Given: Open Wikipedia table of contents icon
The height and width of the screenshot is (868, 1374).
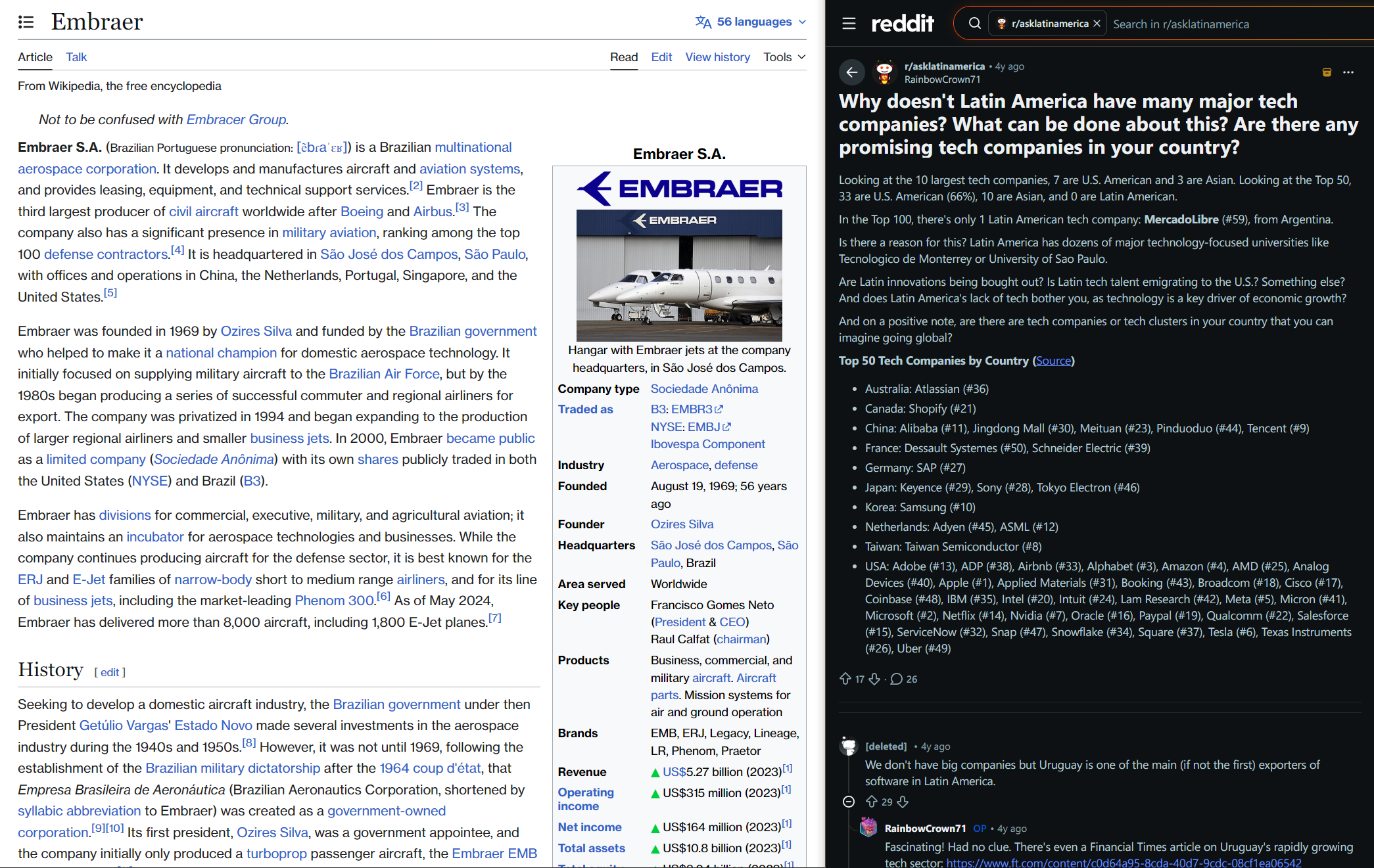Looking at the screenshot, I should [26, 22].
